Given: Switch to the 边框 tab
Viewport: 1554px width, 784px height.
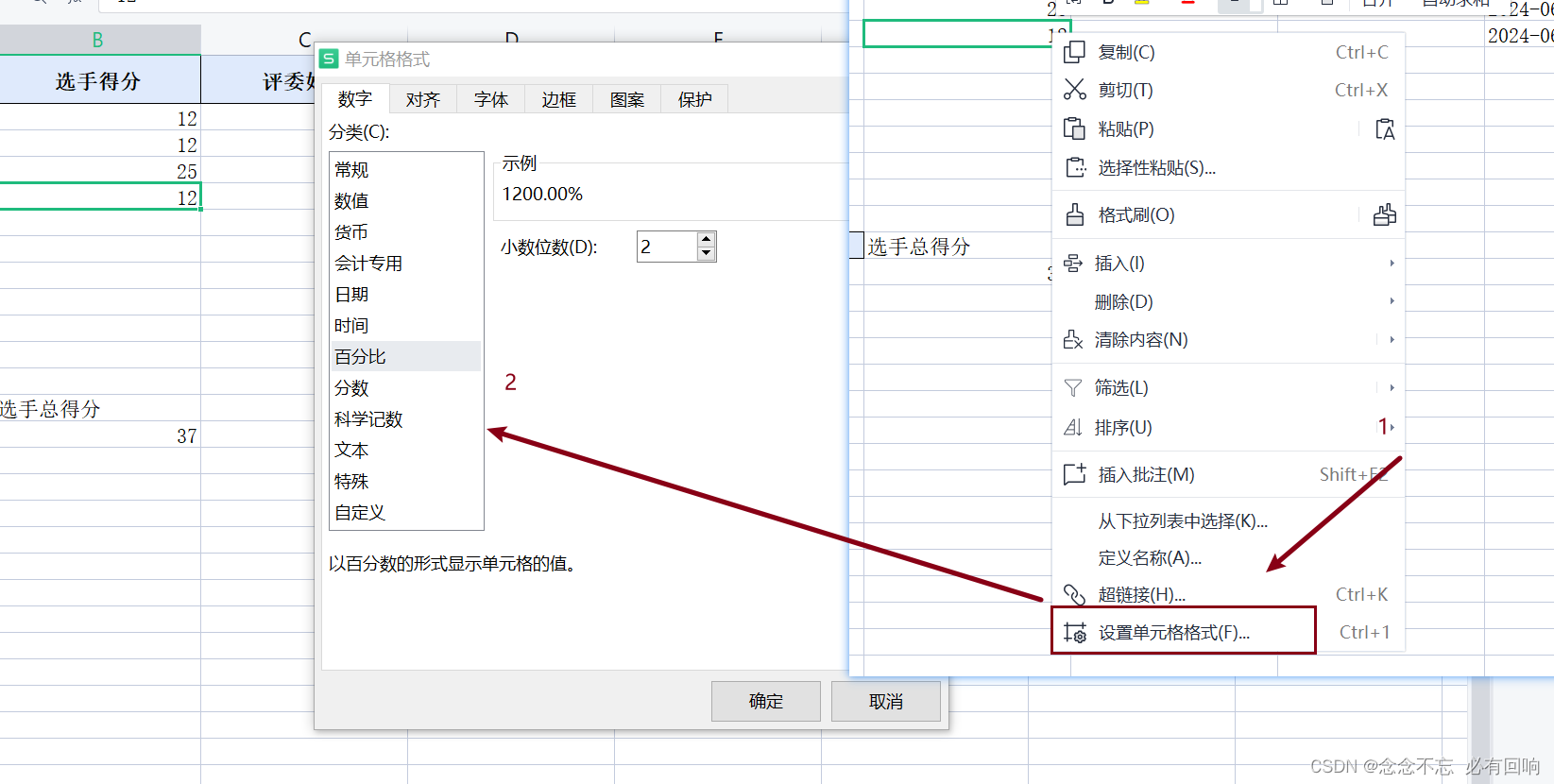Looking at the screenshot, I should (x=559, y=99).
